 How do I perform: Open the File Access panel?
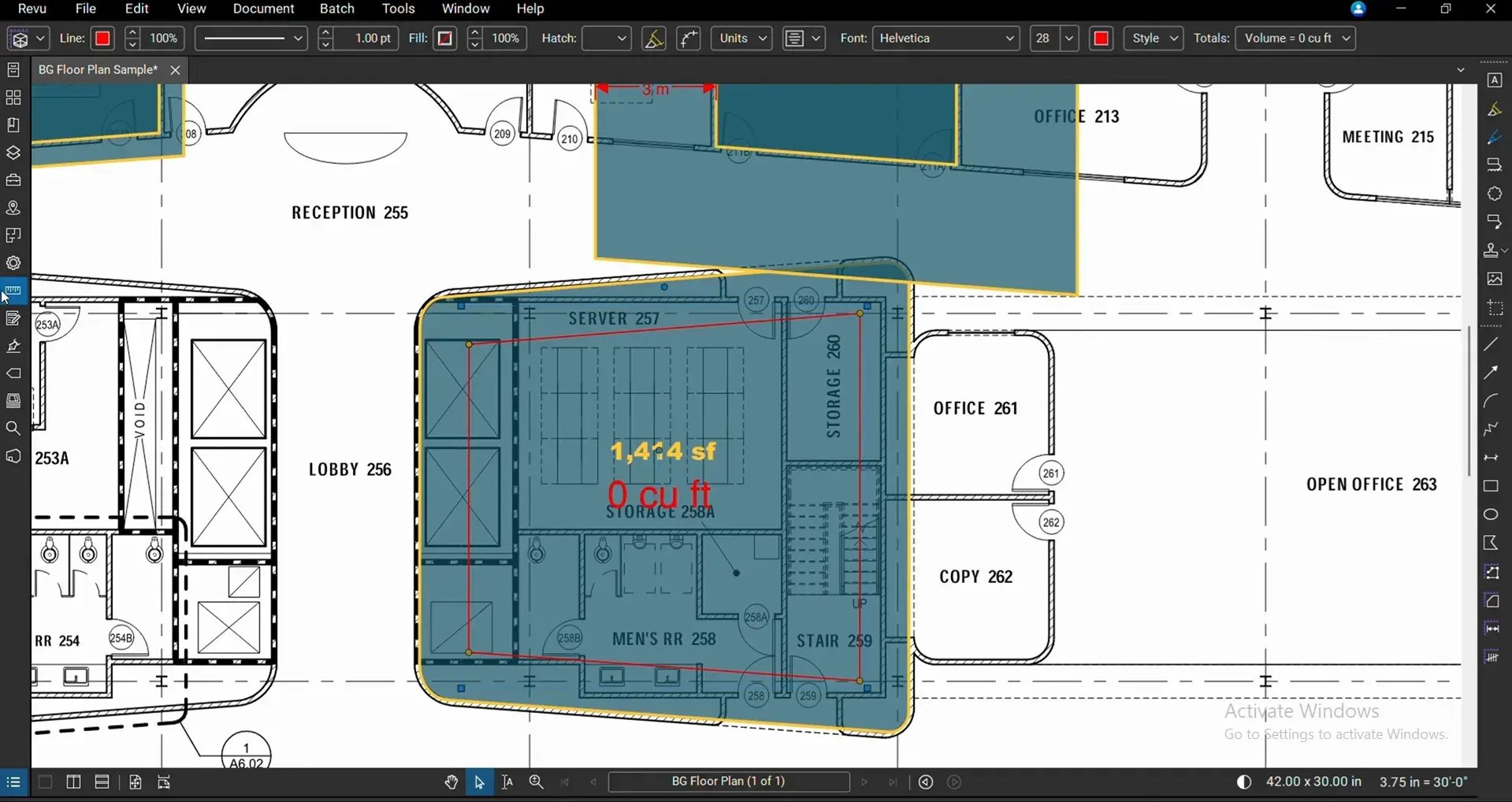(x=13, y=70)
